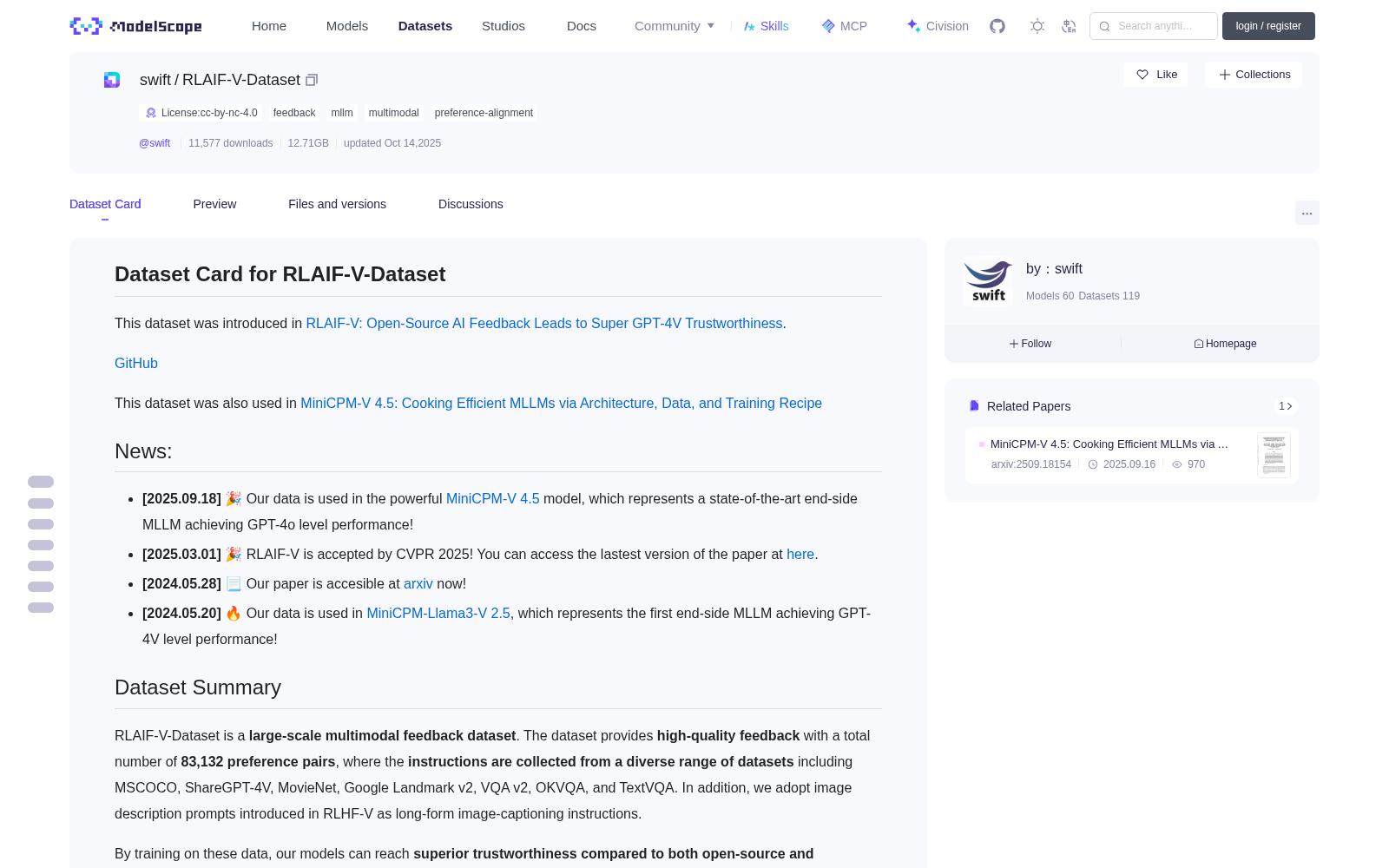Open related paper MiniCPM-V 4.5 card title

(1109, 444)
